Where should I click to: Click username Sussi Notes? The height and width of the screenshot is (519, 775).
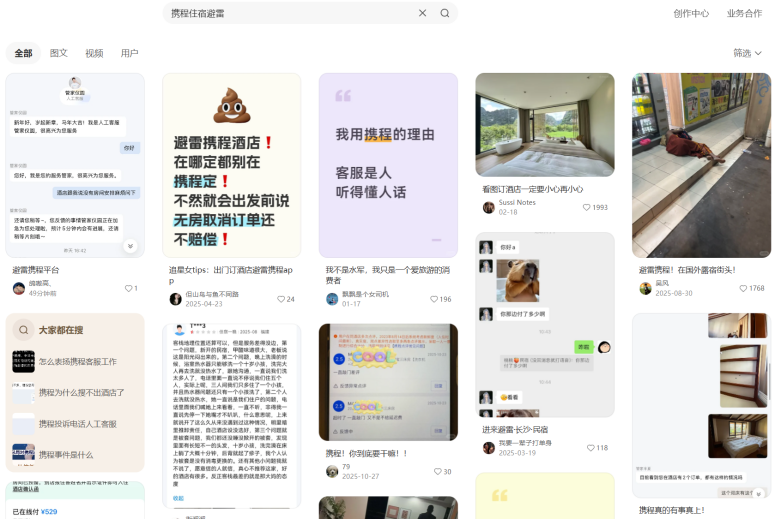[x=517, y=202]
